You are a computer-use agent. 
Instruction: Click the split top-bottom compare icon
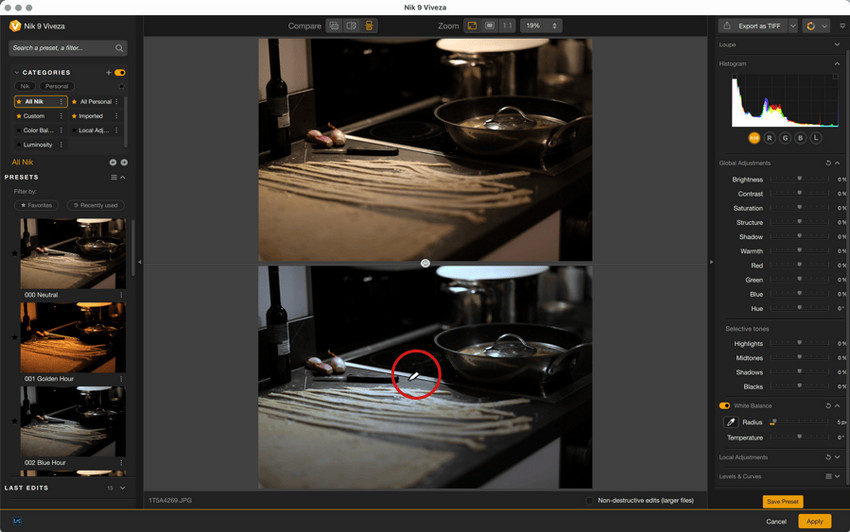(369, 25)
